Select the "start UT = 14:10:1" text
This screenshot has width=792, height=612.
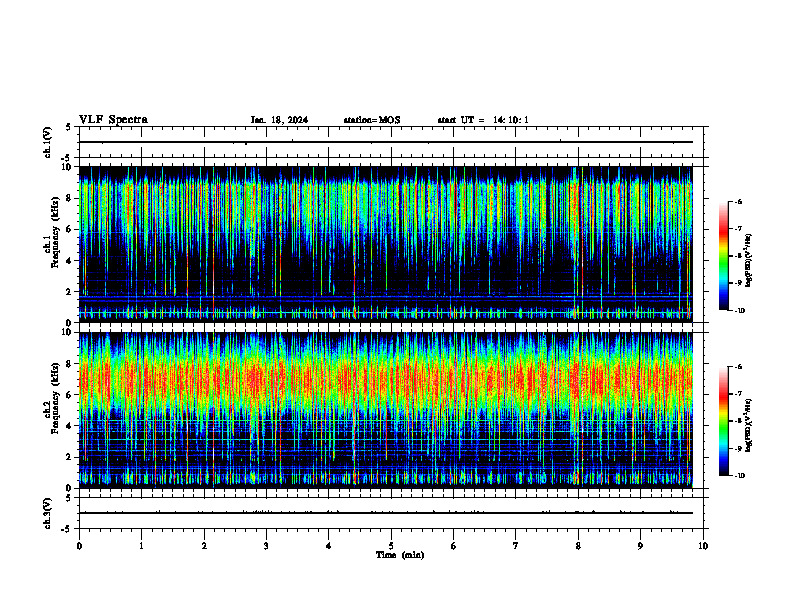point(483,120)
